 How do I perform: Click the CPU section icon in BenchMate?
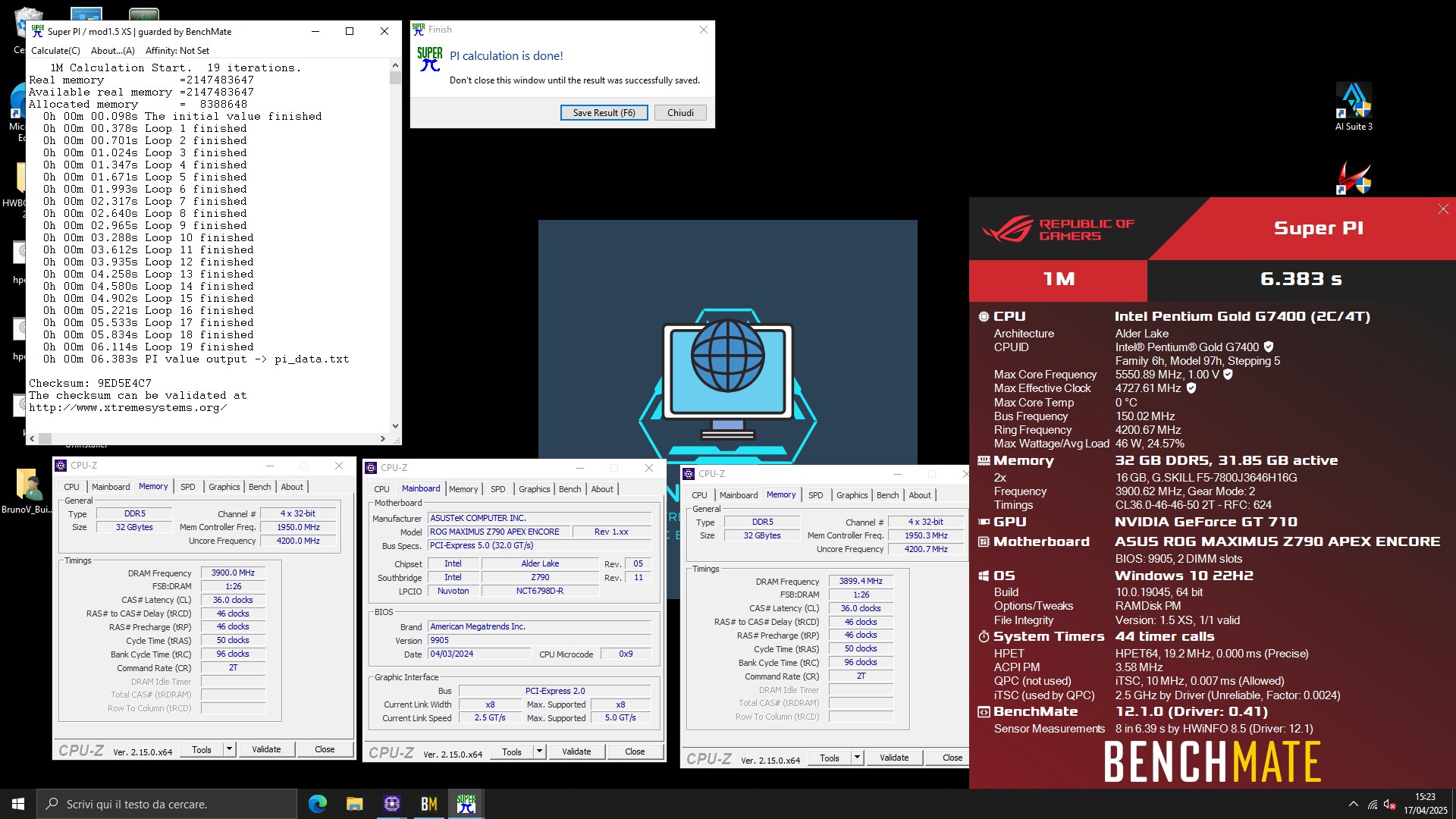984,317
